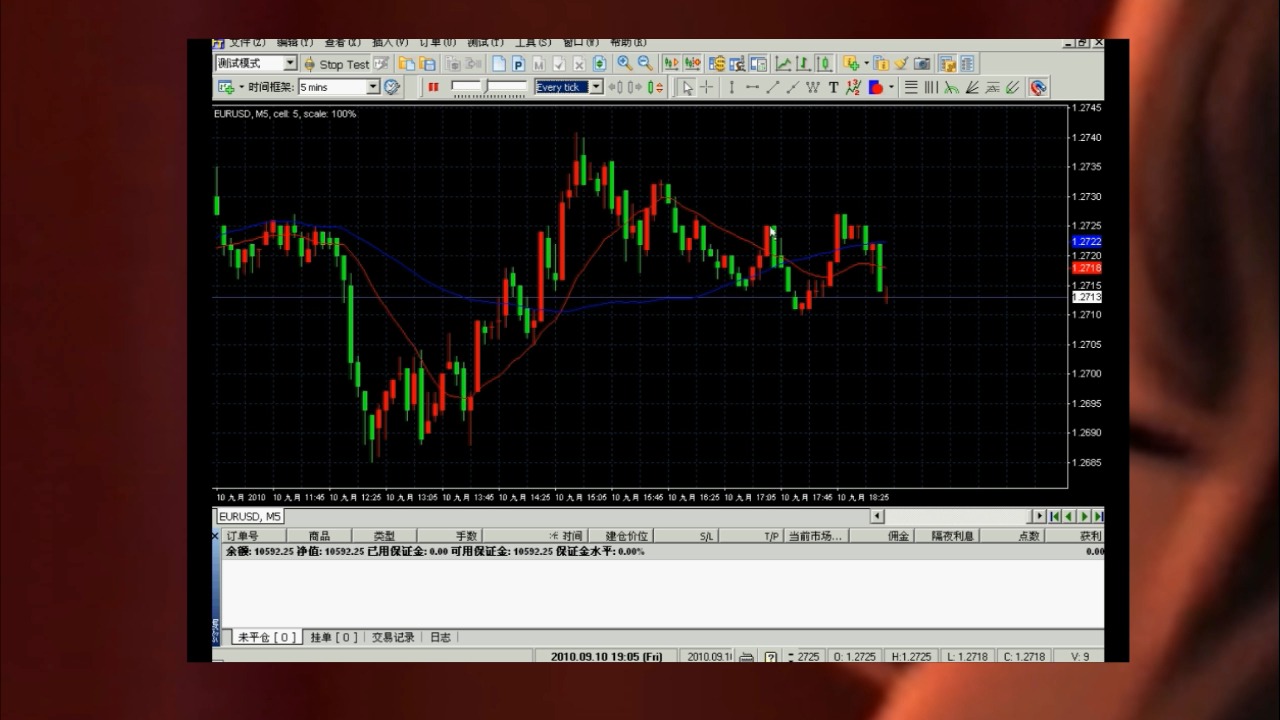
Task: Click the 1.2722 blue price label
Action: tap(1086, 242)
